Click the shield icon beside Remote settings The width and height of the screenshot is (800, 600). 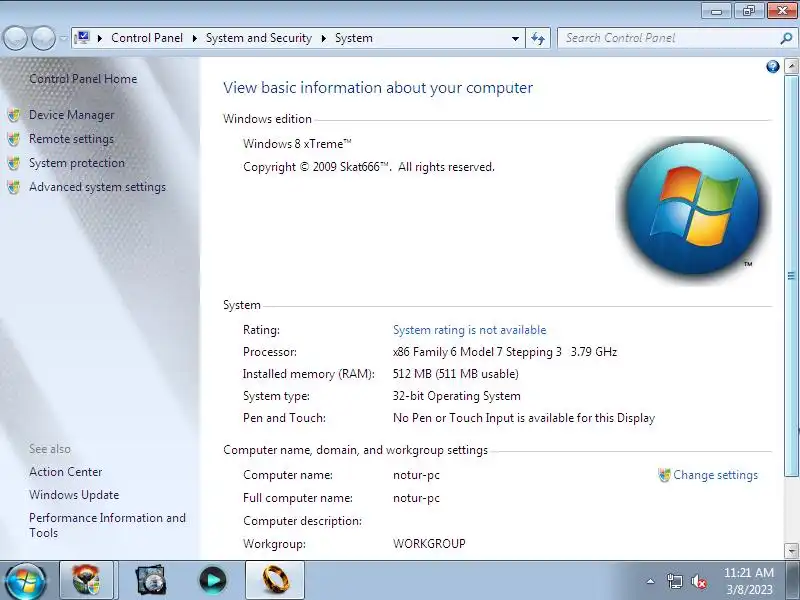point(14,139)
